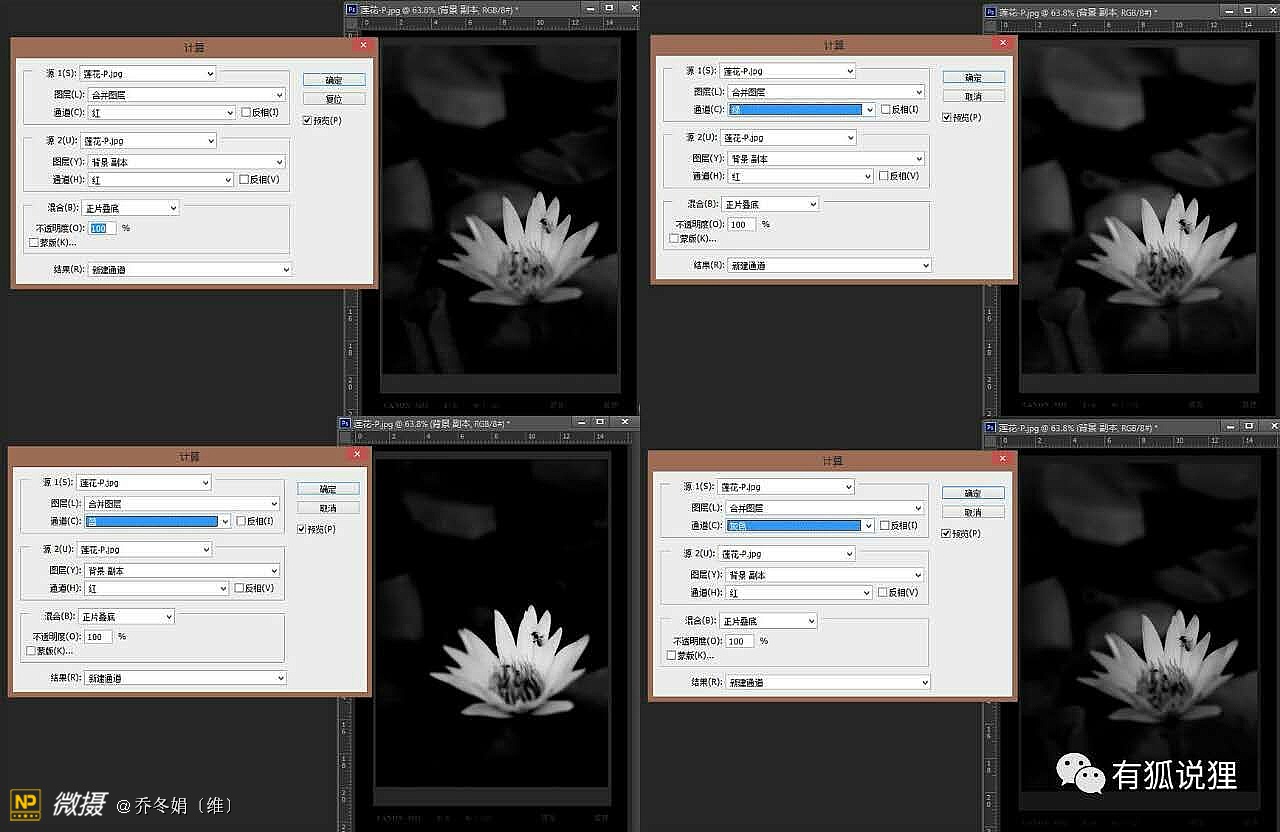Image resolution: width=1280 pixels, height=832 pixels.
Task: Click the WeChat logo watermark beside 有狐说狸
Action: (1081, 773)
